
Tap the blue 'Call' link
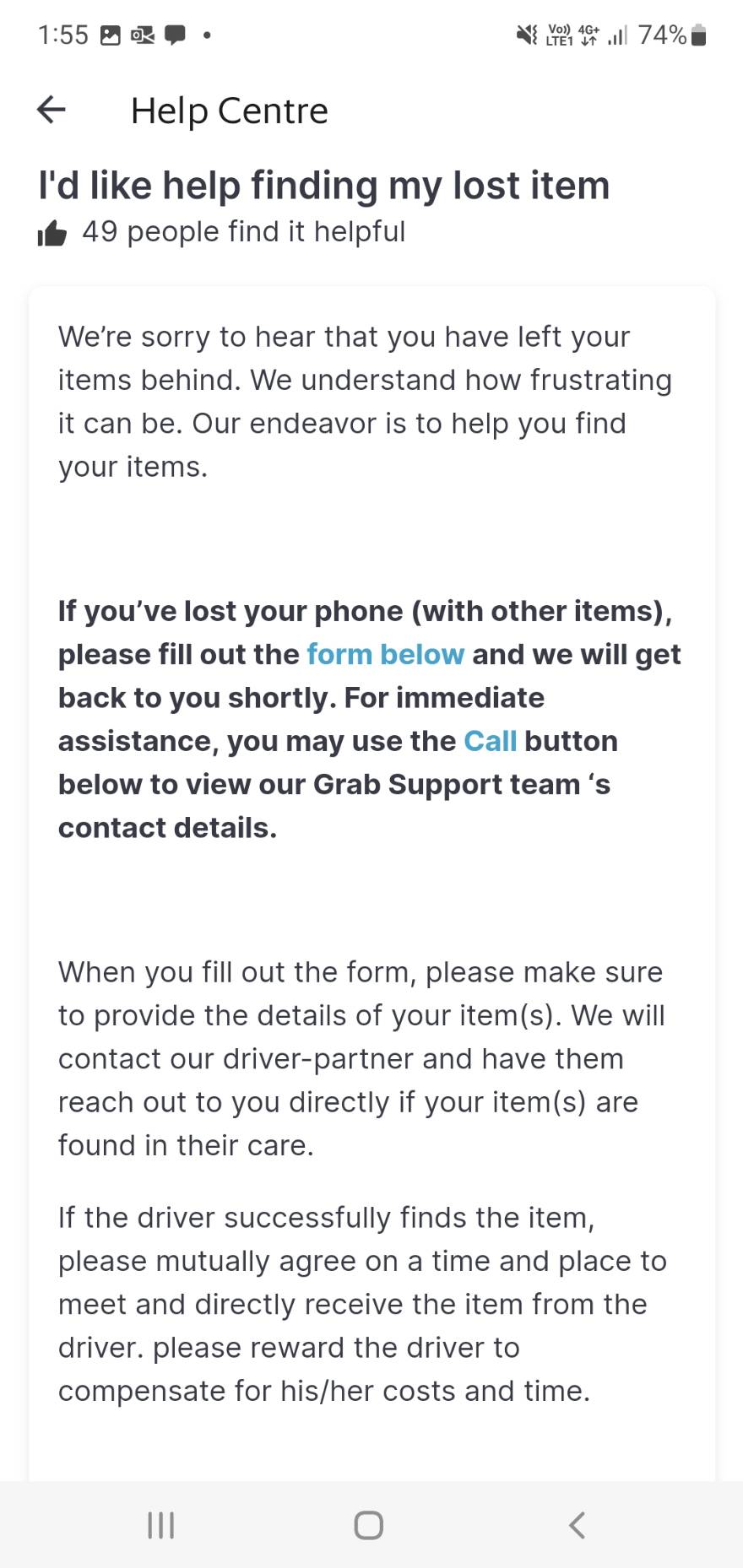pos(490,741)
